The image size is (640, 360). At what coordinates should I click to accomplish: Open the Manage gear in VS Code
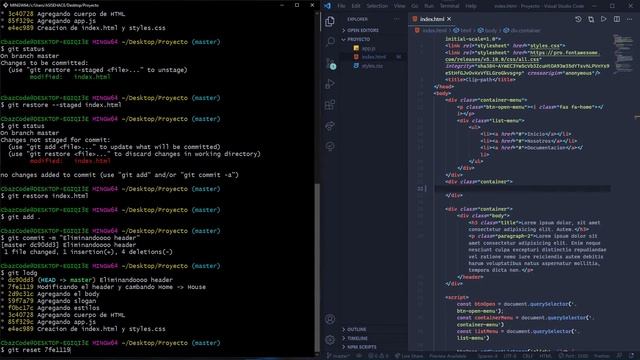[x=330, y=340]
